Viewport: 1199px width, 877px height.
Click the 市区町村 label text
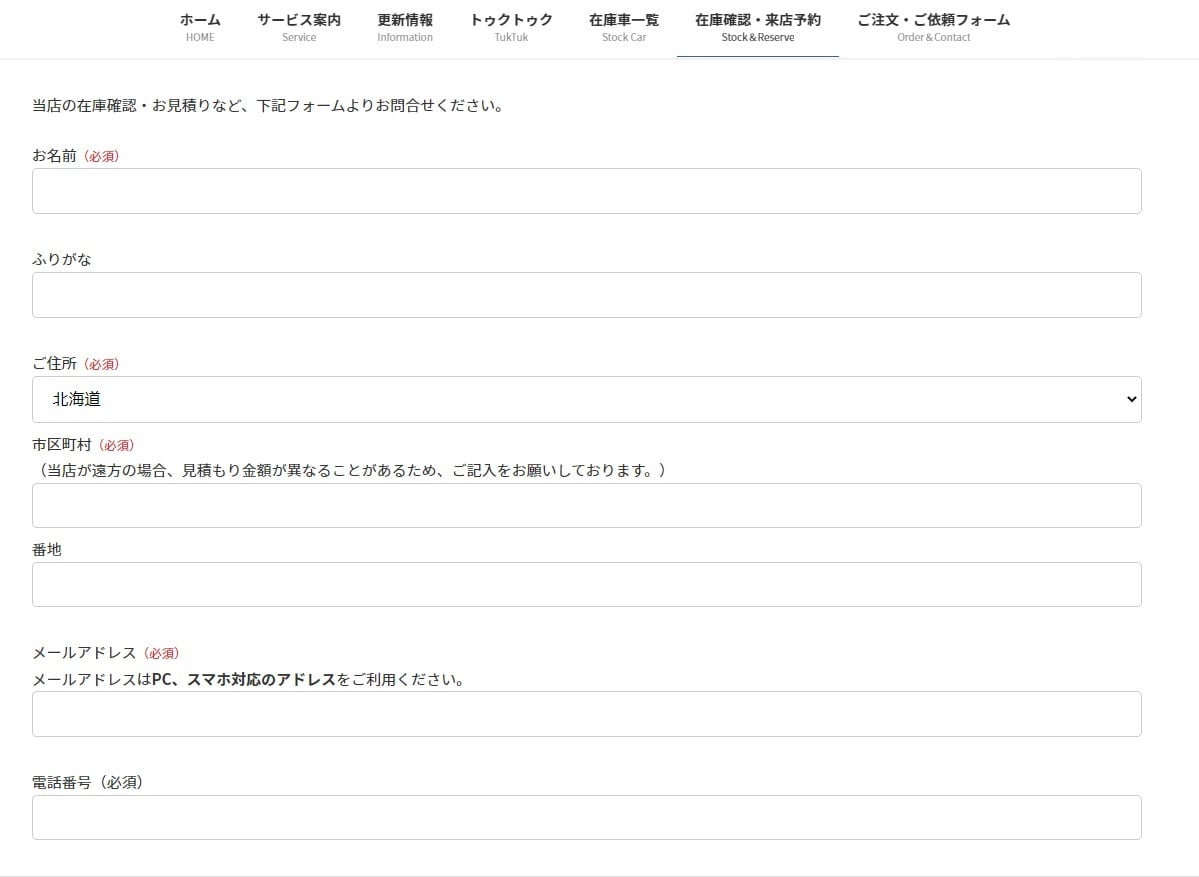point(62,445)
